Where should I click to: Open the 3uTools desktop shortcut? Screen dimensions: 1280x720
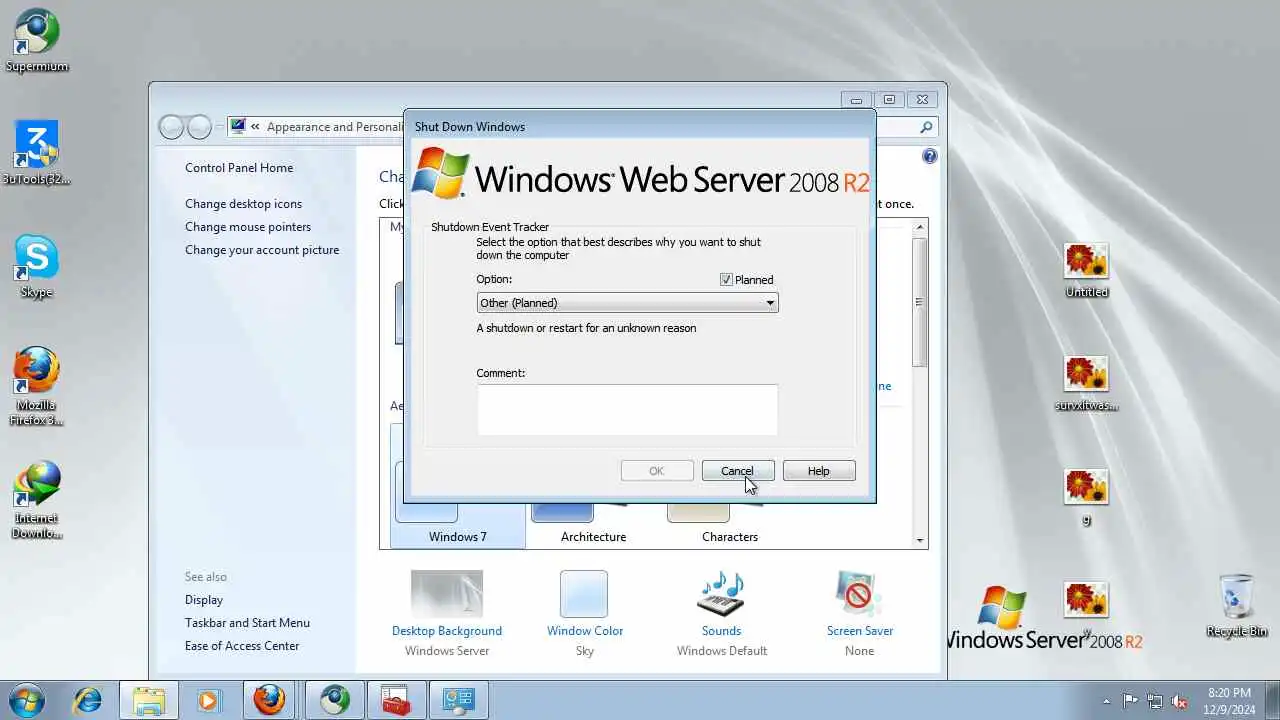tap(37, 153)
